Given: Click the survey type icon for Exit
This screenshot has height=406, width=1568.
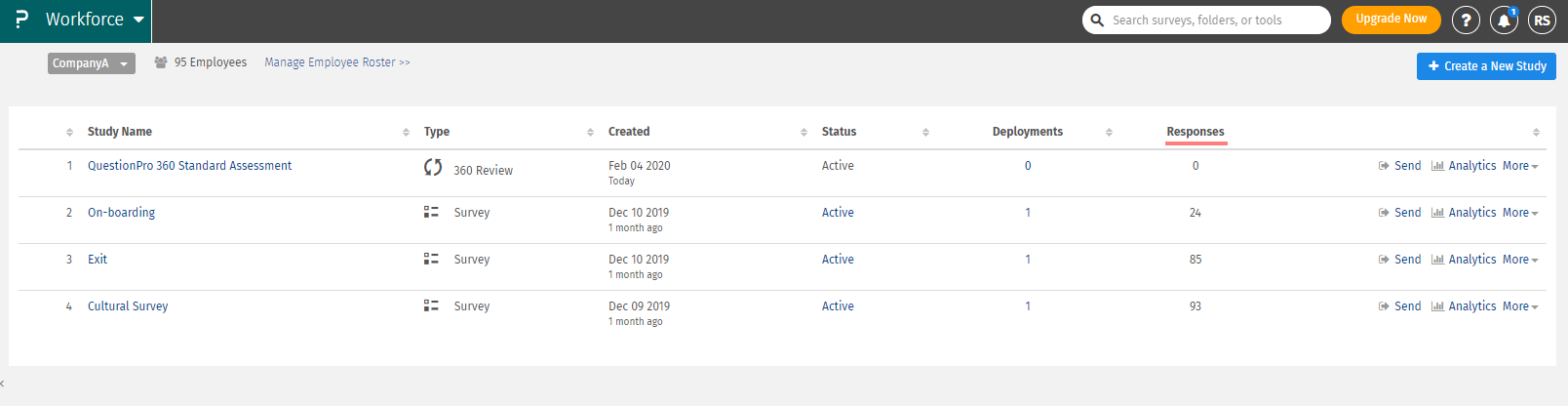Looking at the screenshot, I should click(x=431, y=259).
